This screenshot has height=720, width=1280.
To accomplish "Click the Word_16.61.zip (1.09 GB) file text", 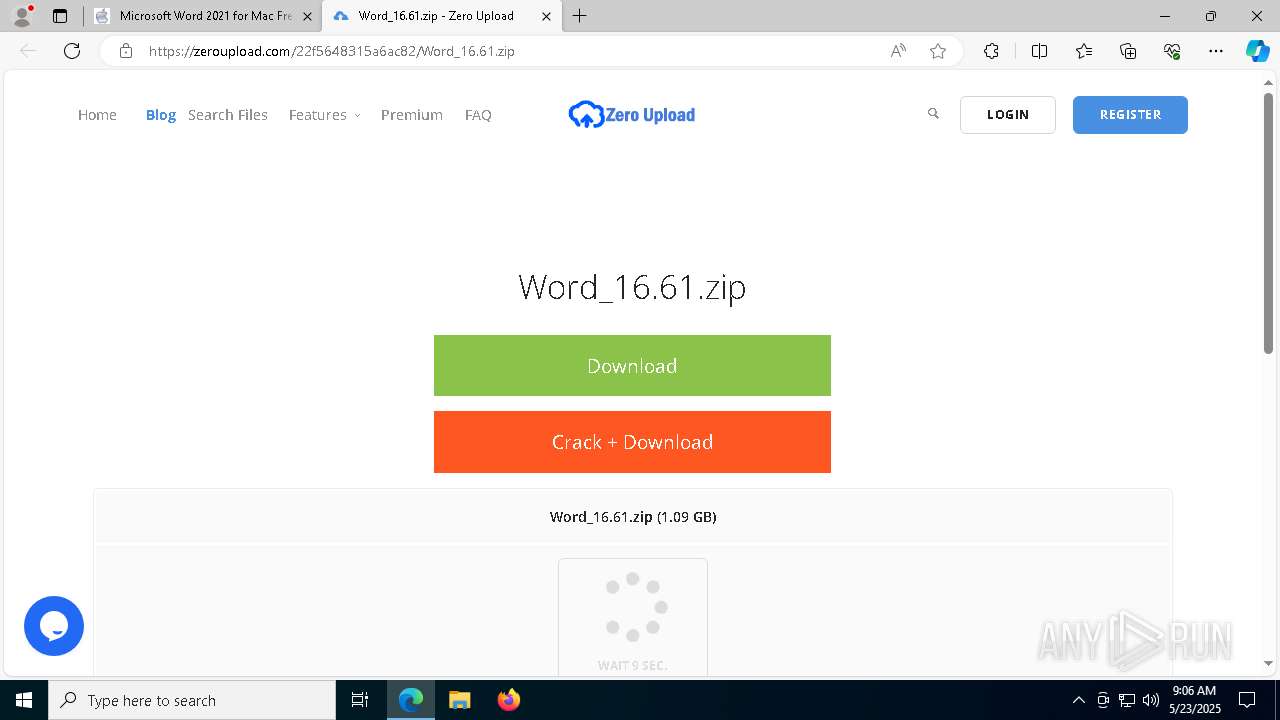I will [x=633, y=517].
